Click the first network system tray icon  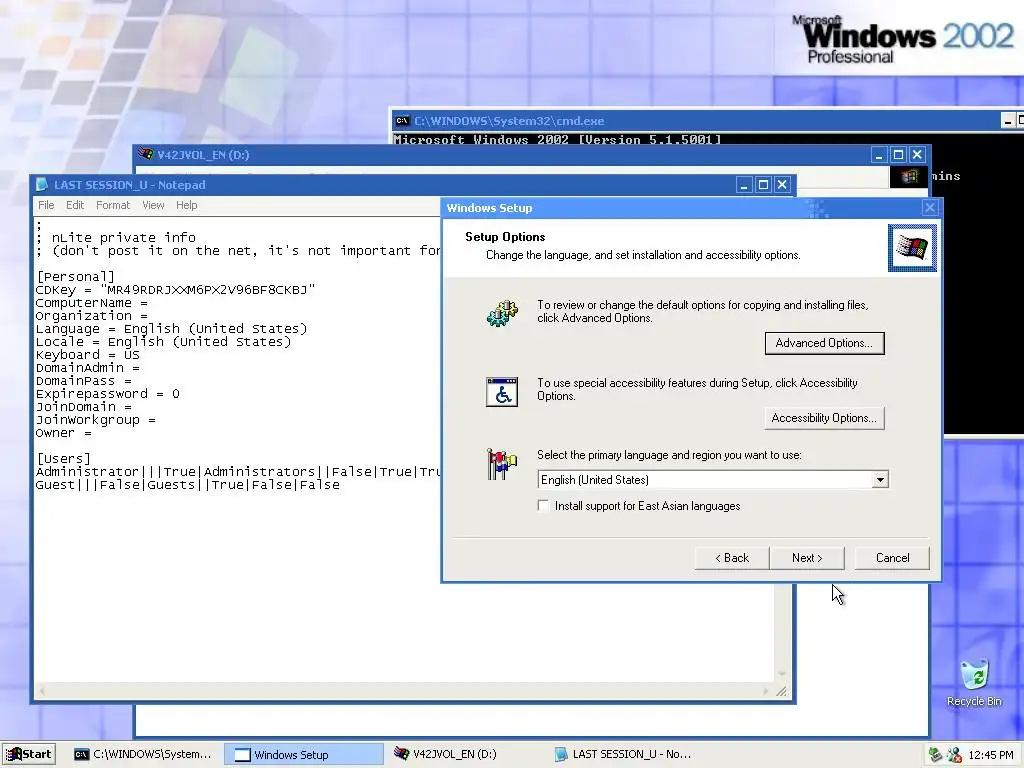pyautogui.click(x=935, y=755)
